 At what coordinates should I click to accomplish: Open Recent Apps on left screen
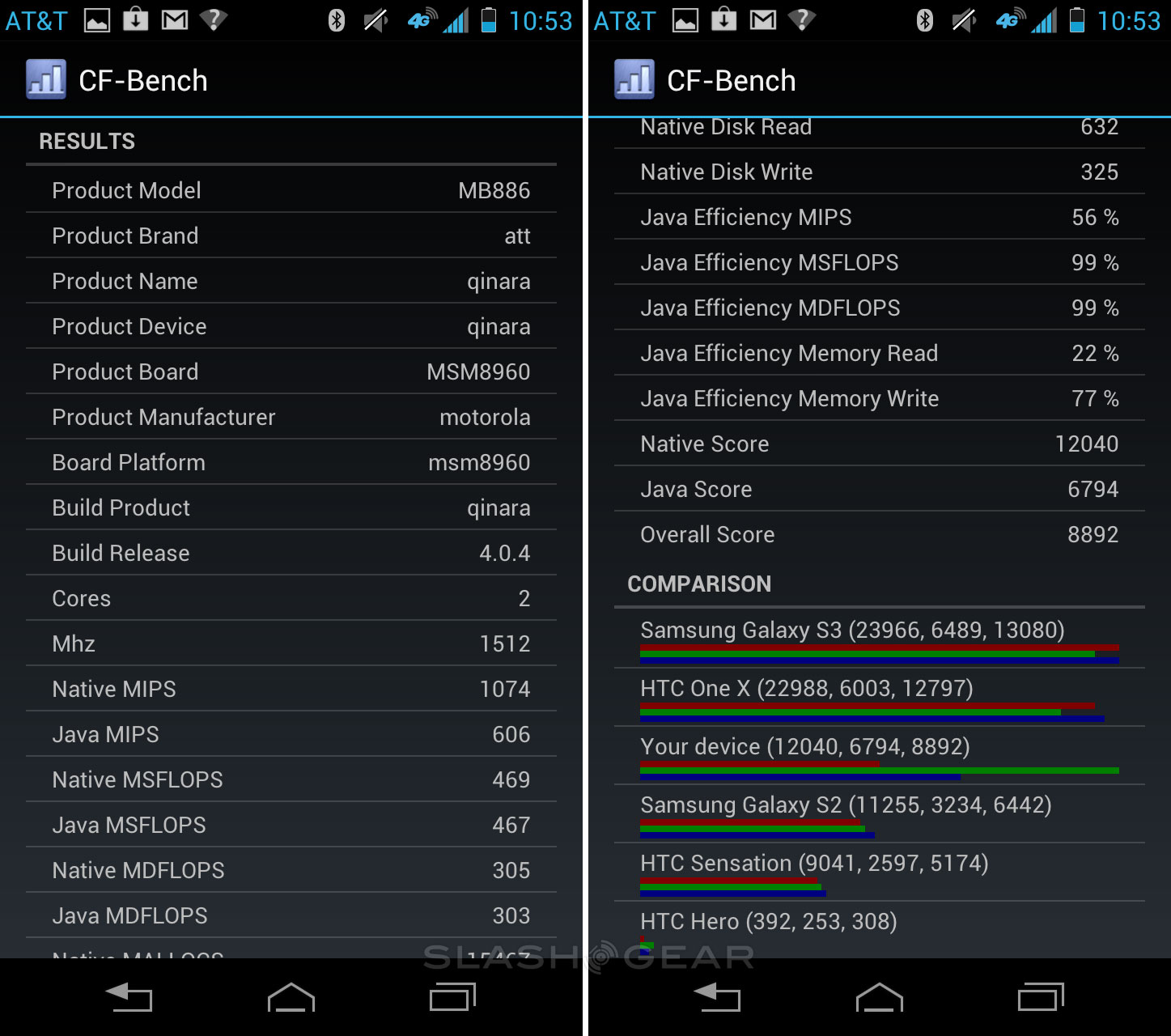click(x=452, y=997)
